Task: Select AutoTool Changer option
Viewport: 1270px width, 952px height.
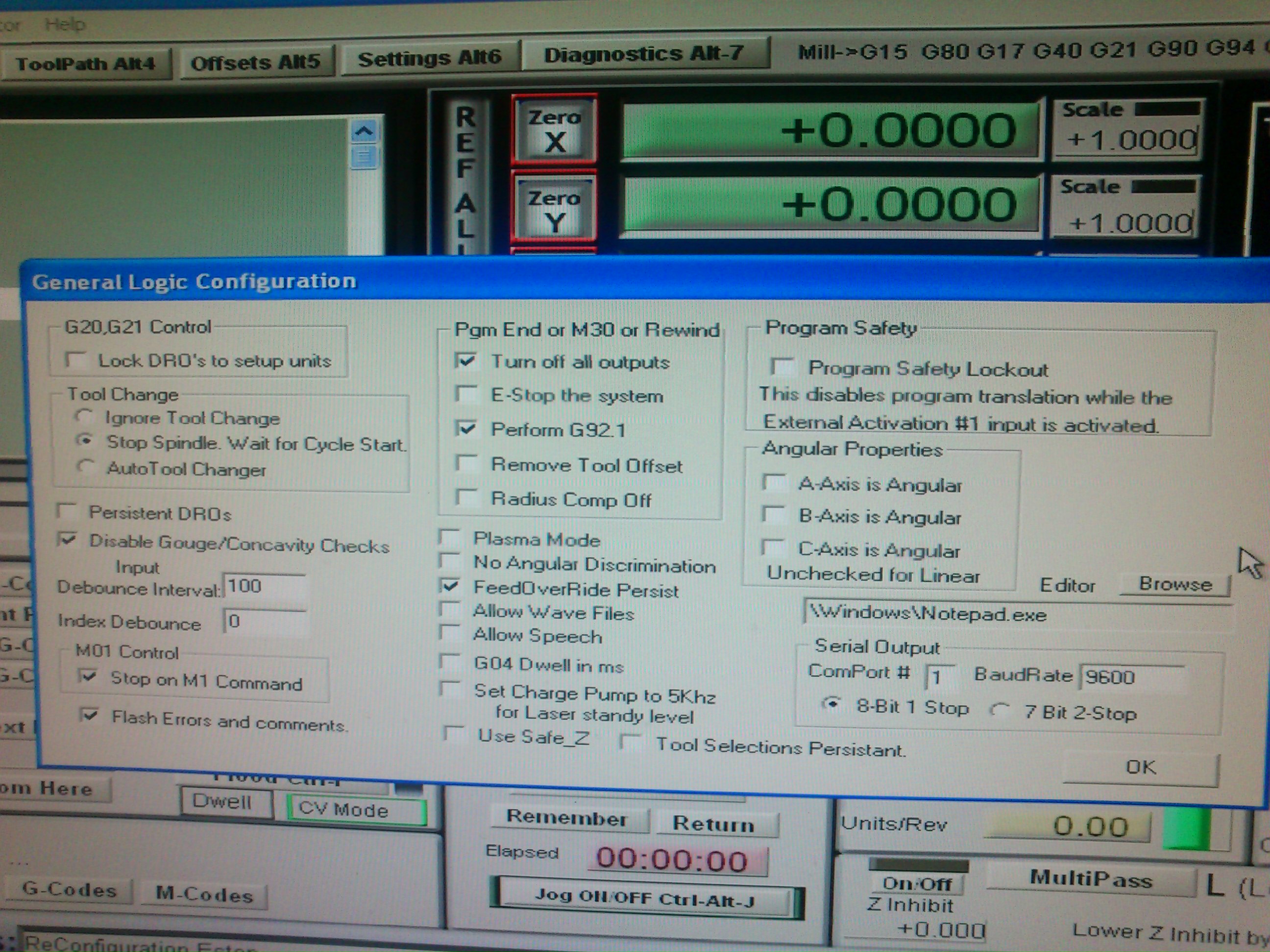Action: click(x=86, y=467)
